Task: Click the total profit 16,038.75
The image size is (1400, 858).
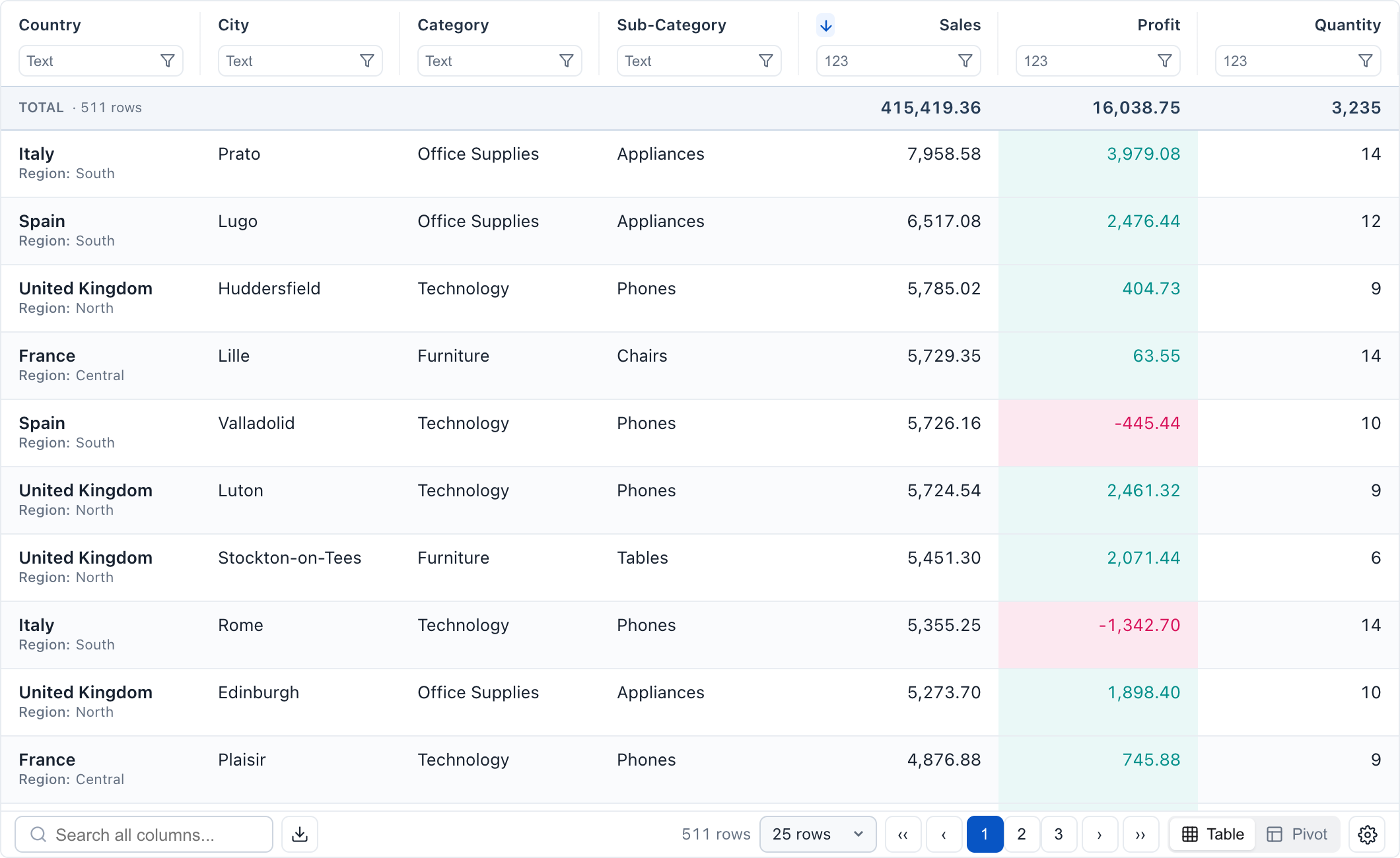Action: click(x=1136, y=108)
